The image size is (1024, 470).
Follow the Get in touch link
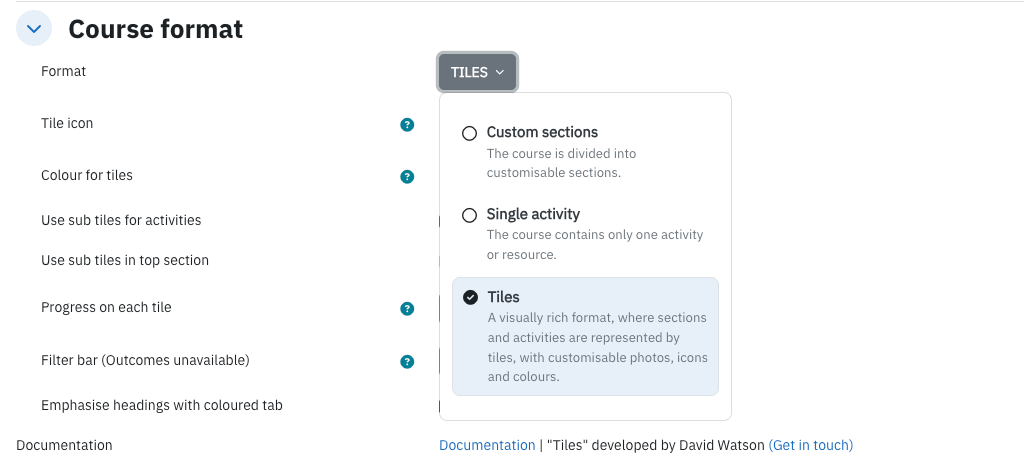pyautogui.click(x=810, y=445)
